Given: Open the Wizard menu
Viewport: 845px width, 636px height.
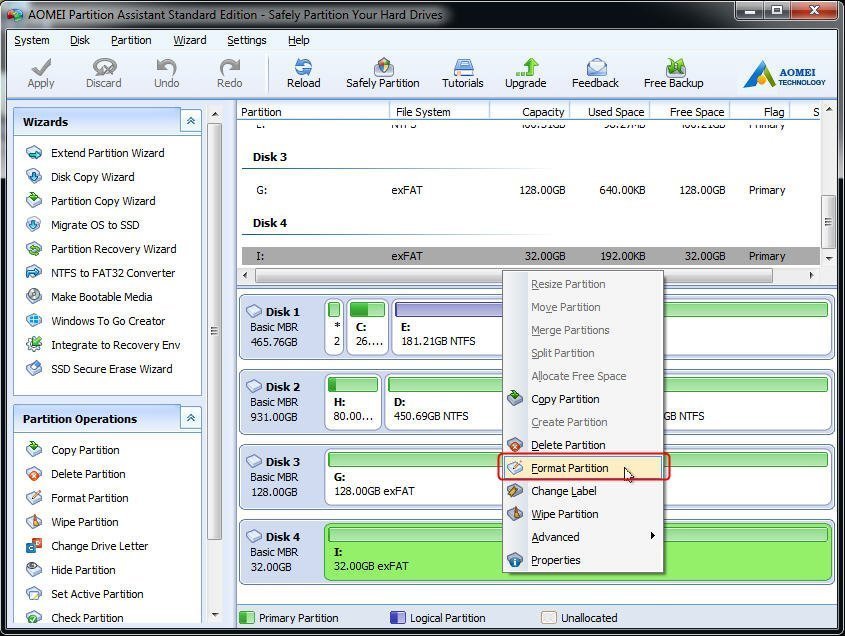Looking at the screenshot, I should (190, 40).
